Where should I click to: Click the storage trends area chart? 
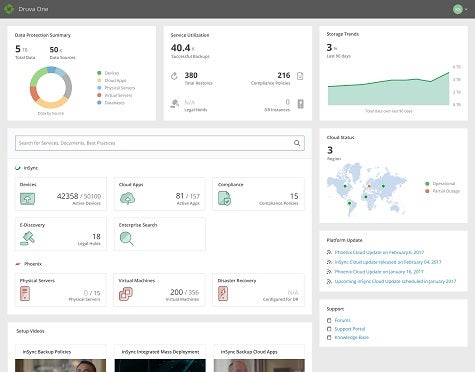click(389, 89)
